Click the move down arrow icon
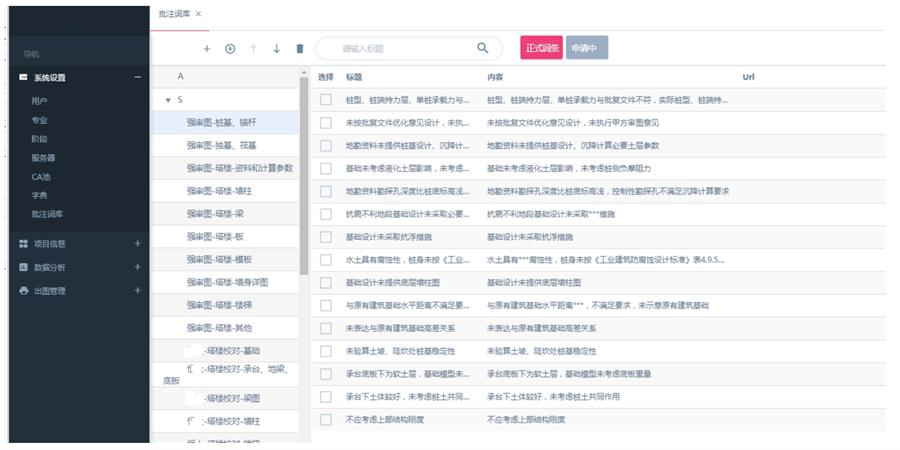 click(x=277, y=48)
